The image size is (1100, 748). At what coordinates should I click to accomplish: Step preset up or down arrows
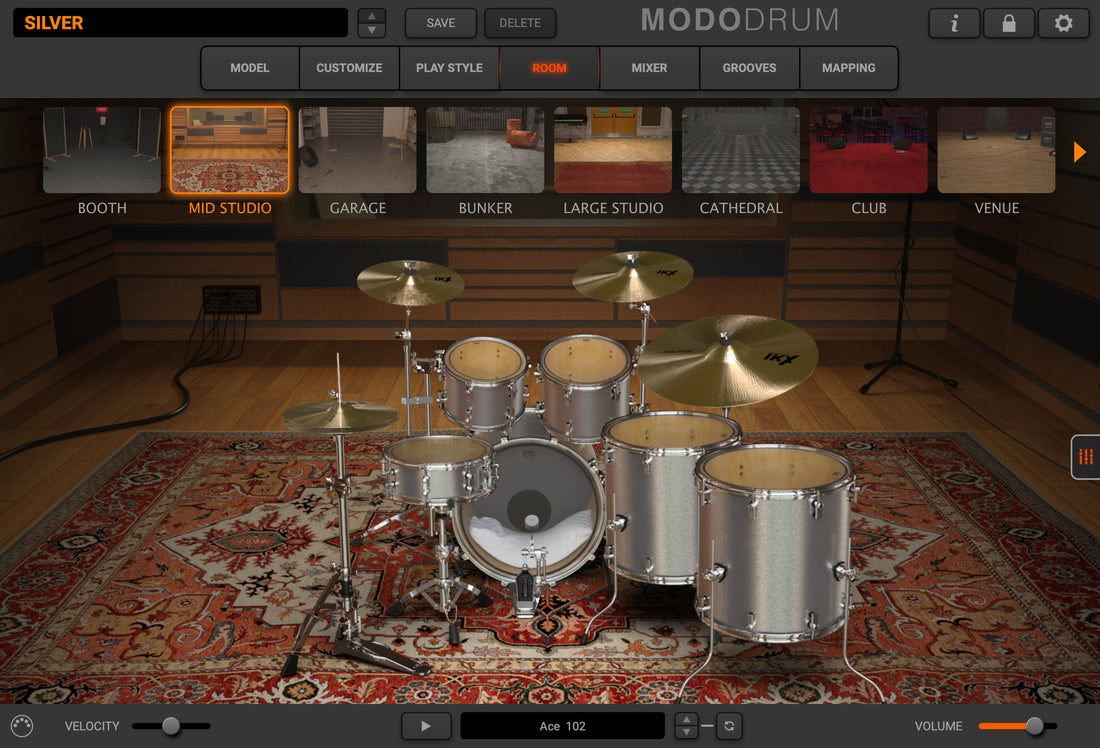(x=372, y=23)
